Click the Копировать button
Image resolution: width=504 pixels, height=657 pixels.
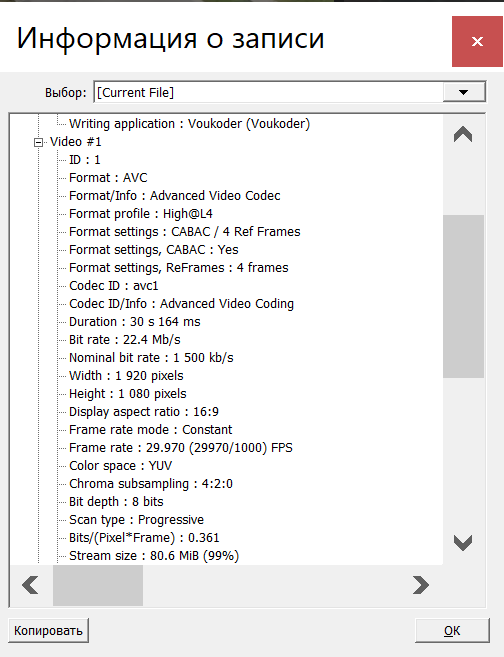pos(48,631)
